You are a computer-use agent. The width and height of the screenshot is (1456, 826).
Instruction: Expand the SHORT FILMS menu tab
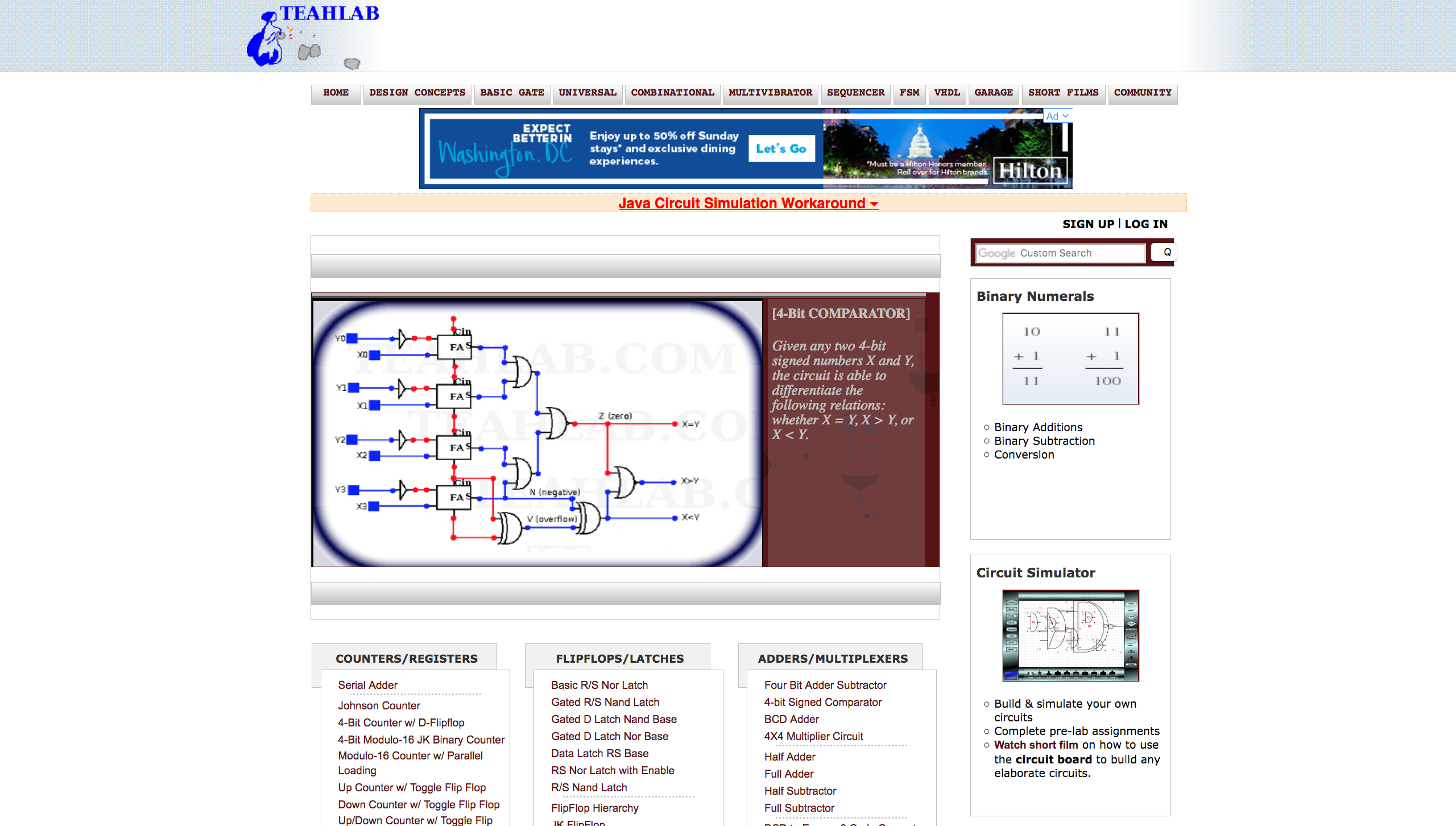[x=1062, y=93]
